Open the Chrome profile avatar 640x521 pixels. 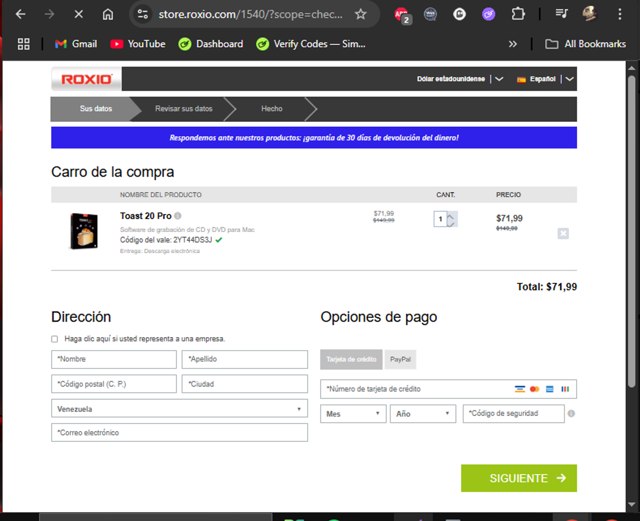coord(589,14)
